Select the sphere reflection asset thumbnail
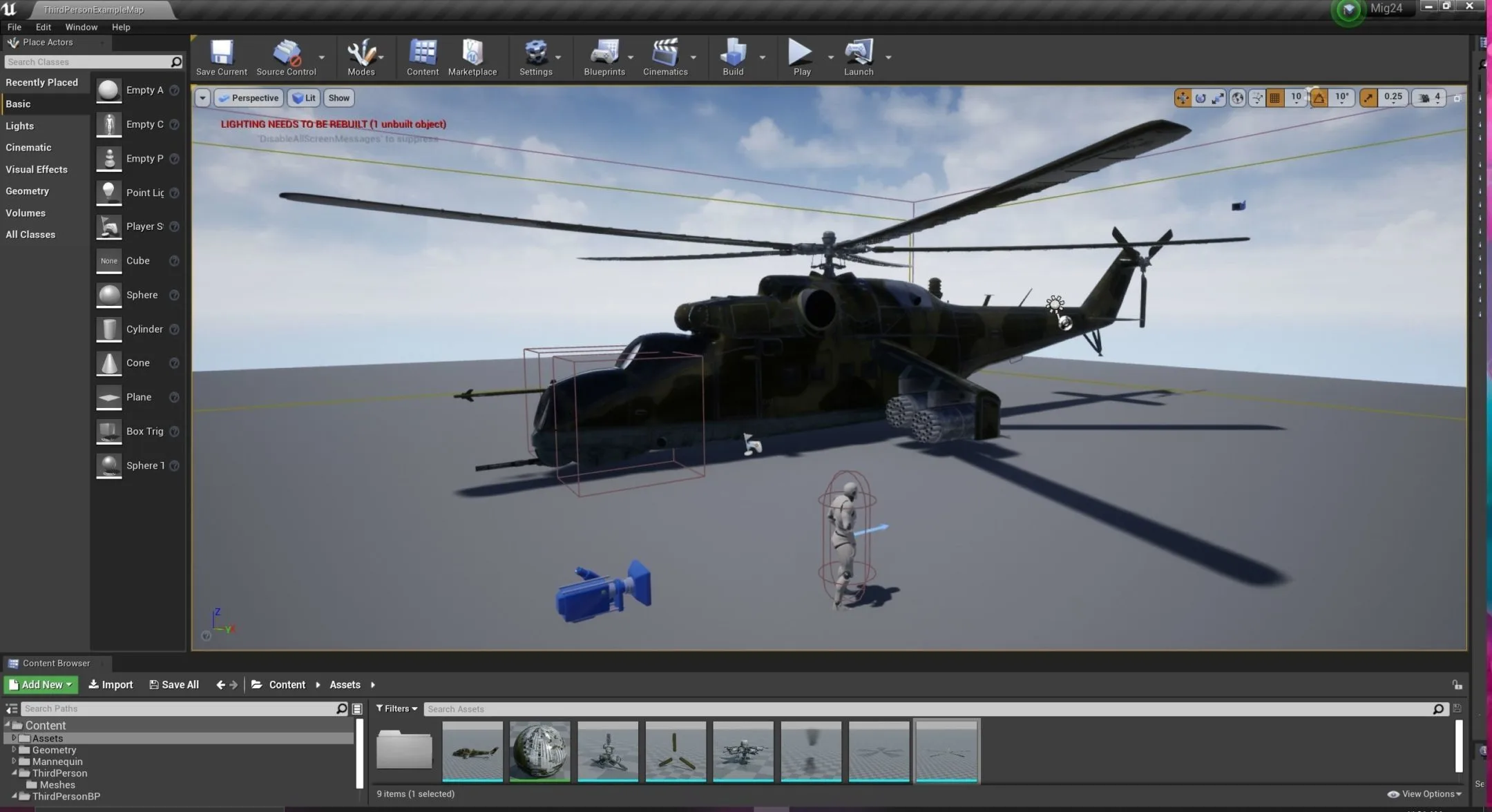Screen dimensions: 1492x812 click(539, 752)
